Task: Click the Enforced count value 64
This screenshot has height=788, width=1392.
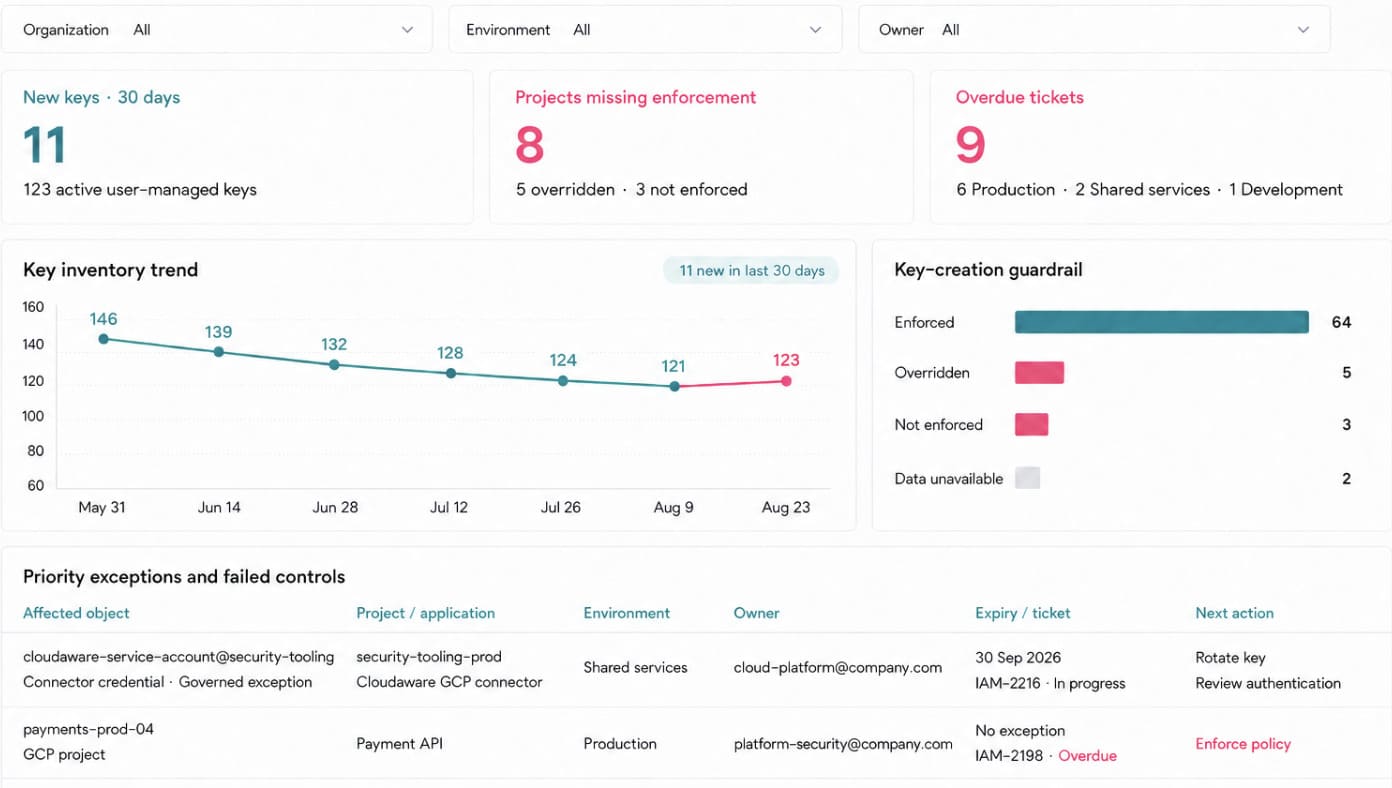Action: [1341, 322]
